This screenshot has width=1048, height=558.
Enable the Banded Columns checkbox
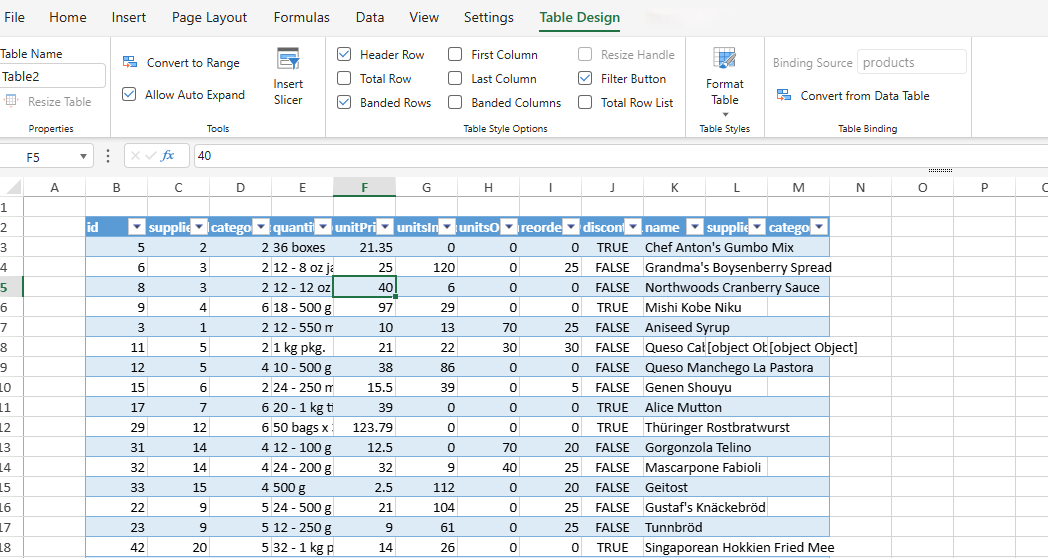[x=455, y=103]
